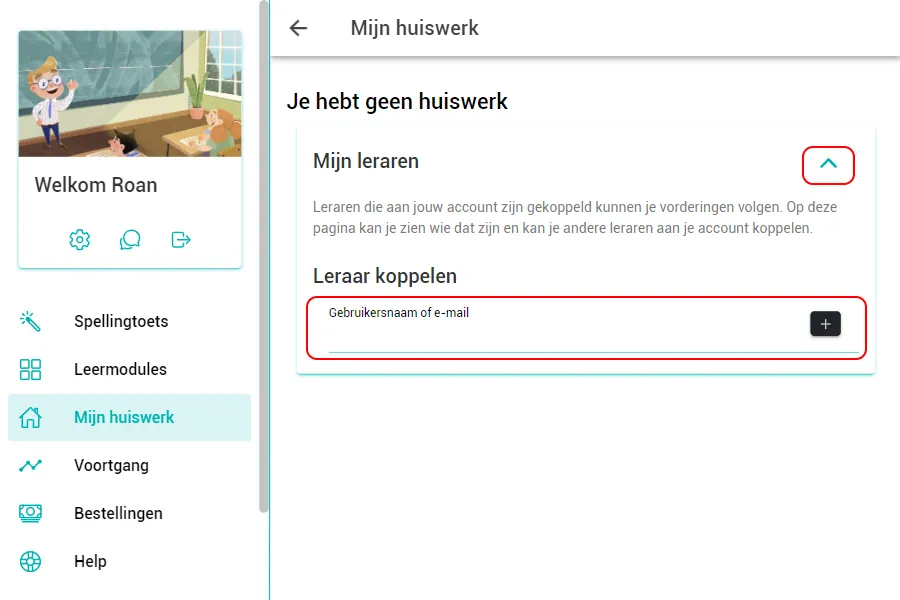Image resolution: width=900 pixels, height=600 pixels.
Task: Click the magic wand Spellingtoets icon
Action: [x=30, y=322]
